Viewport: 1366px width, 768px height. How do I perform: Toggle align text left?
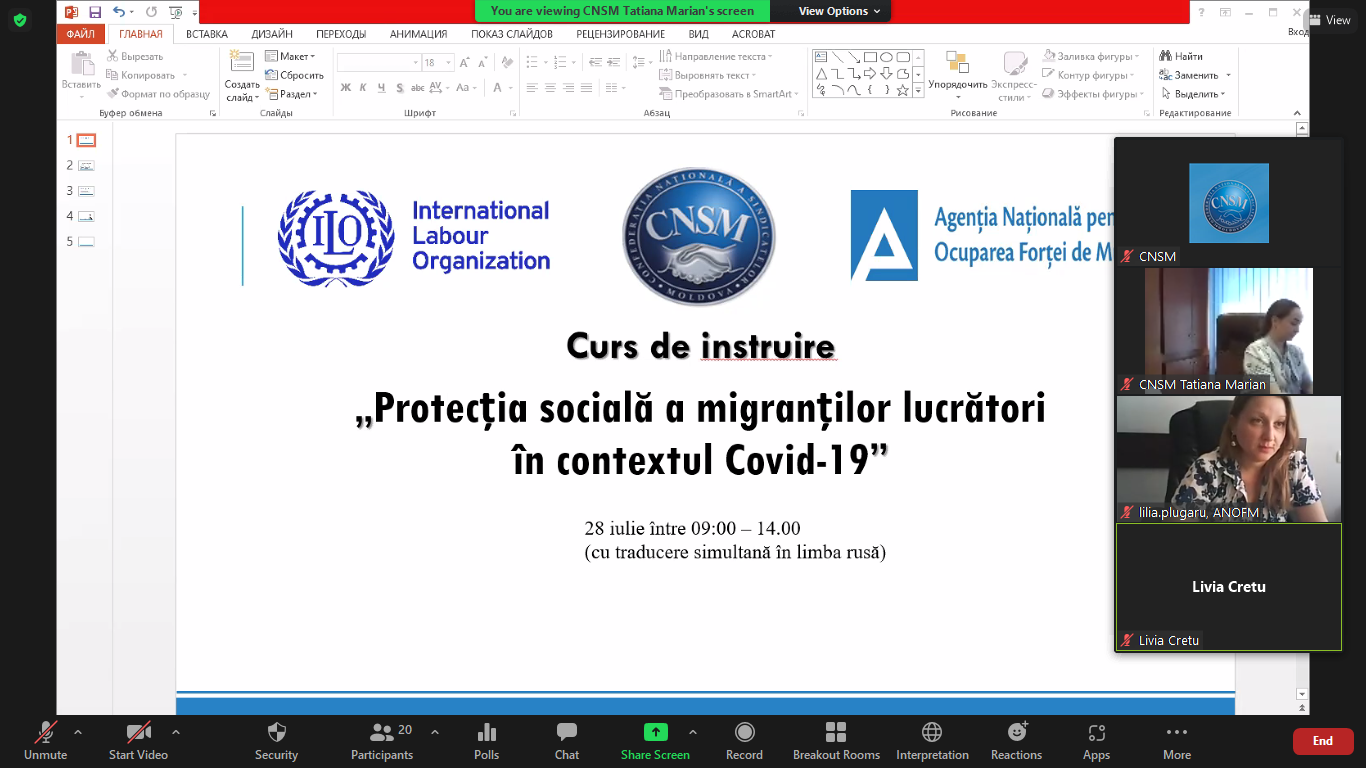(x=532, y=88)
